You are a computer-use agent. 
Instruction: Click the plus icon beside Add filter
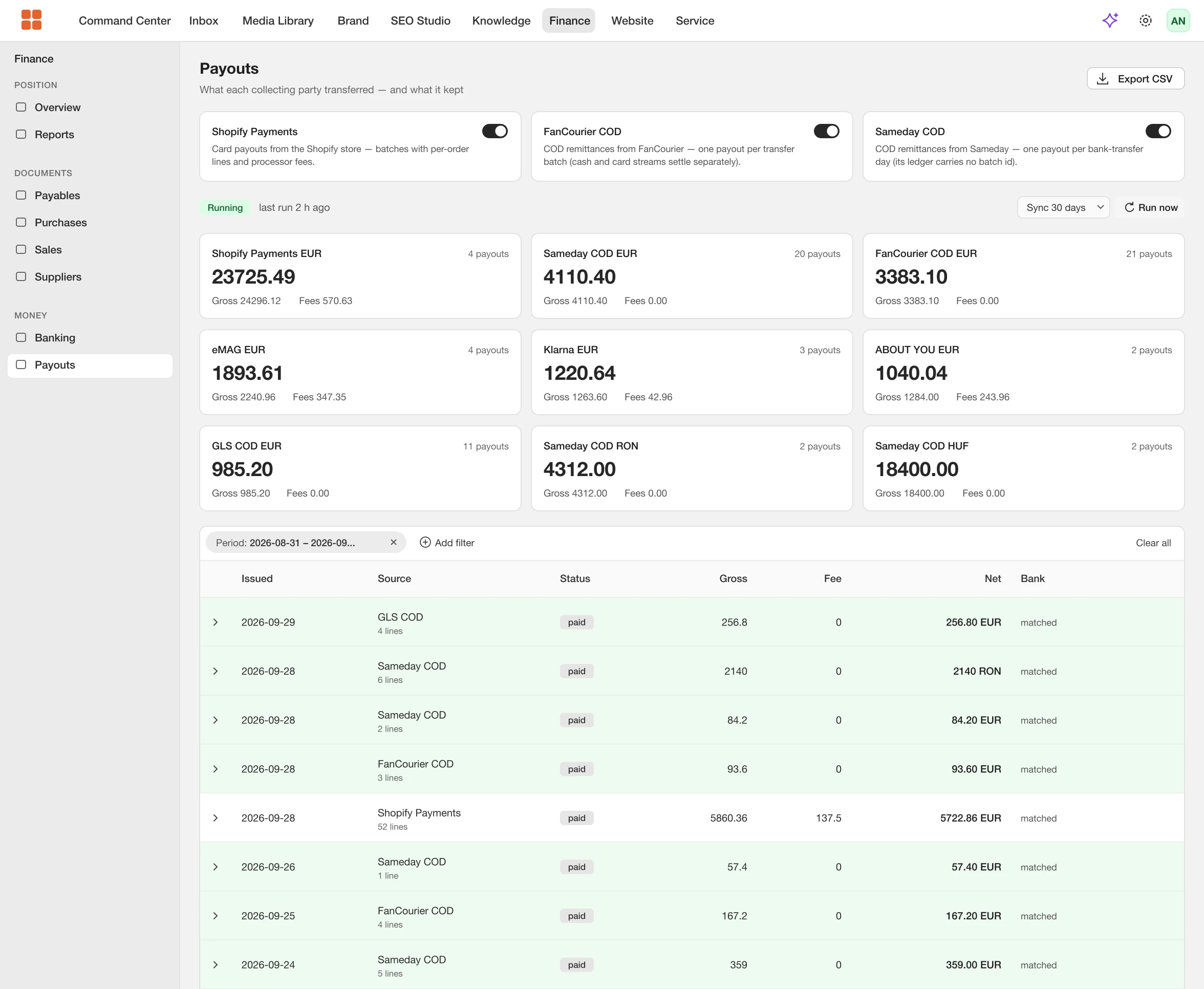tap(425, 542)
